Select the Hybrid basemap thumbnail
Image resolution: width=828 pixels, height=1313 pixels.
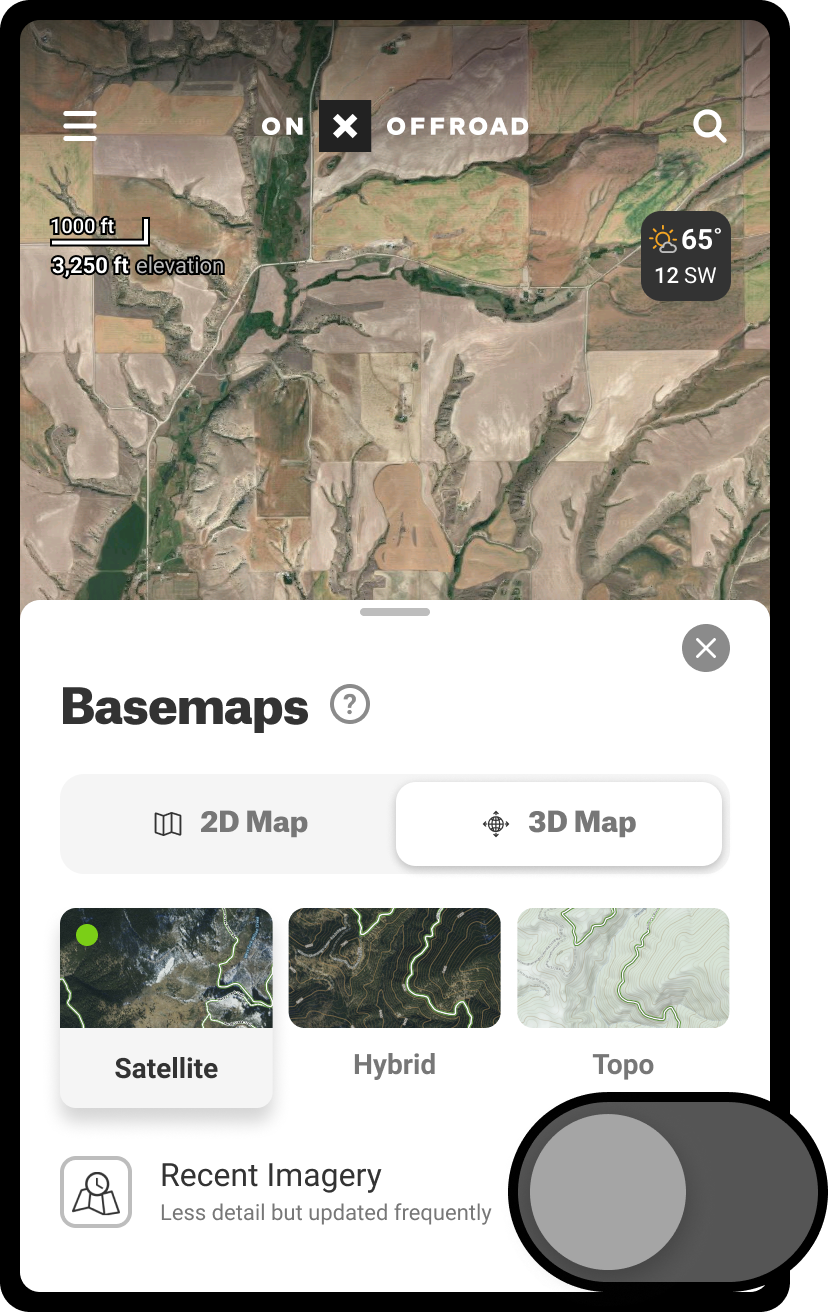pos(395,968)
